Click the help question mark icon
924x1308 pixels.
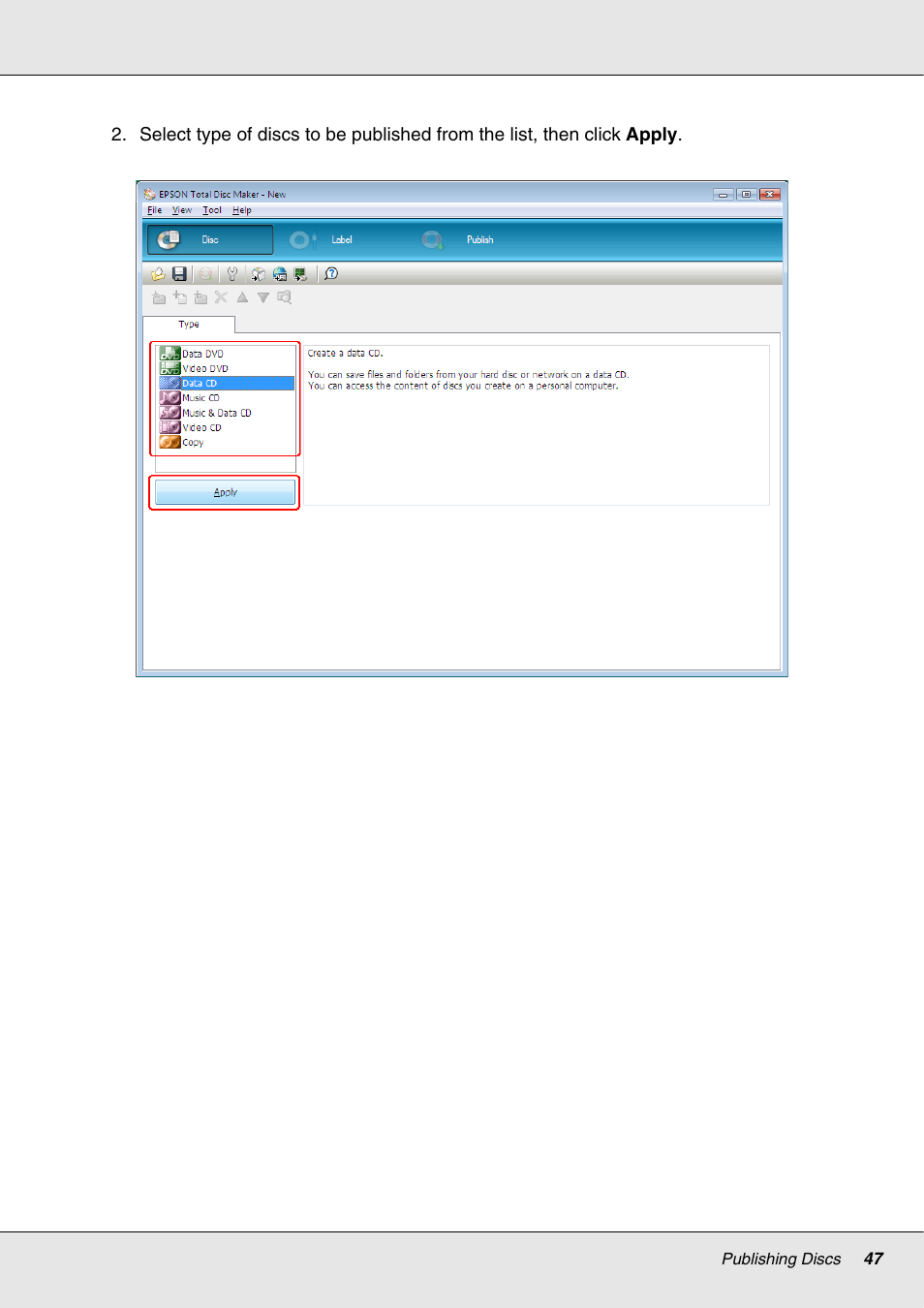point(331,274)
